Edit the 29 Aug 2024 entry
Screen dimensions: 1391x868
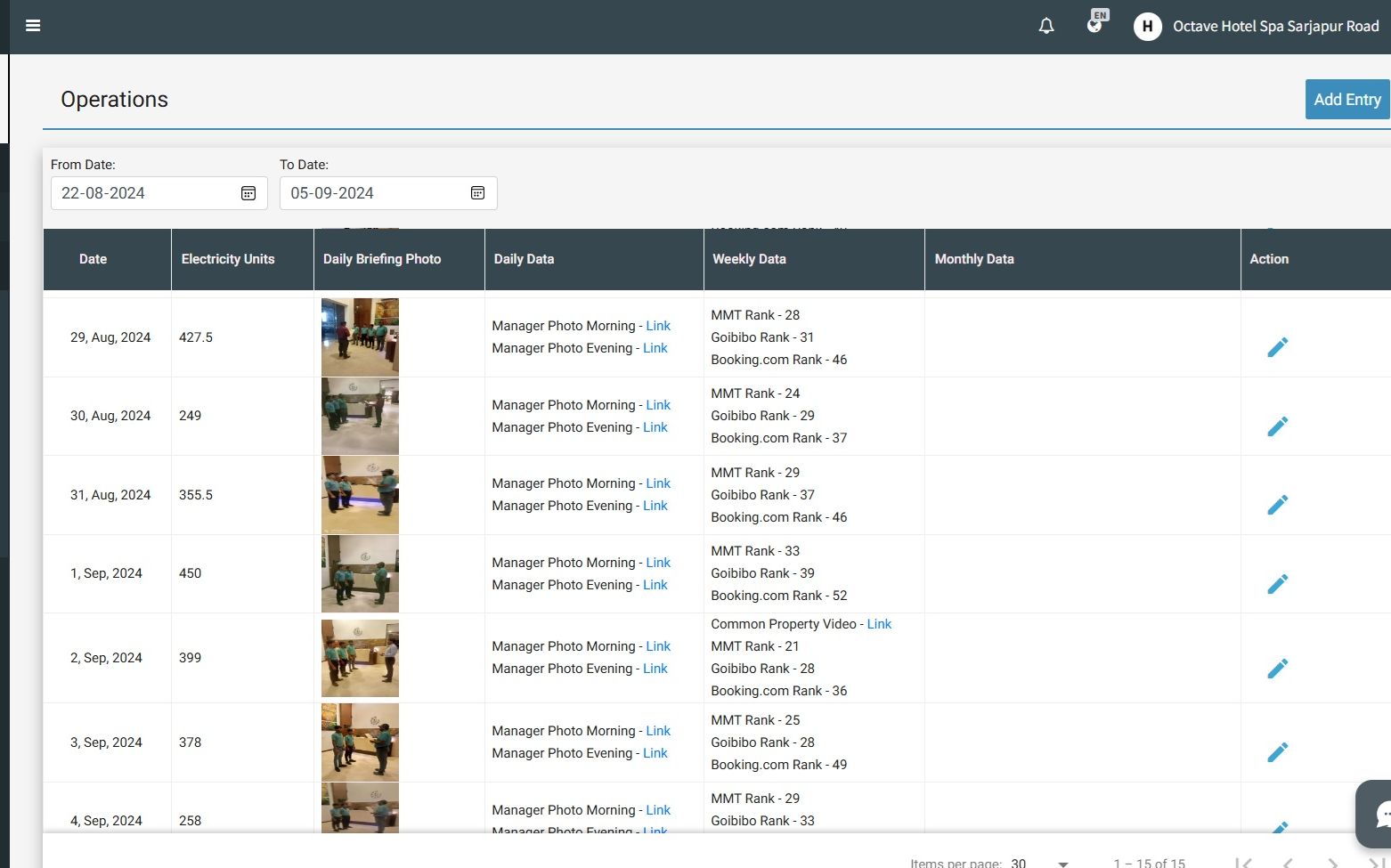click(x=1277, y=347)
